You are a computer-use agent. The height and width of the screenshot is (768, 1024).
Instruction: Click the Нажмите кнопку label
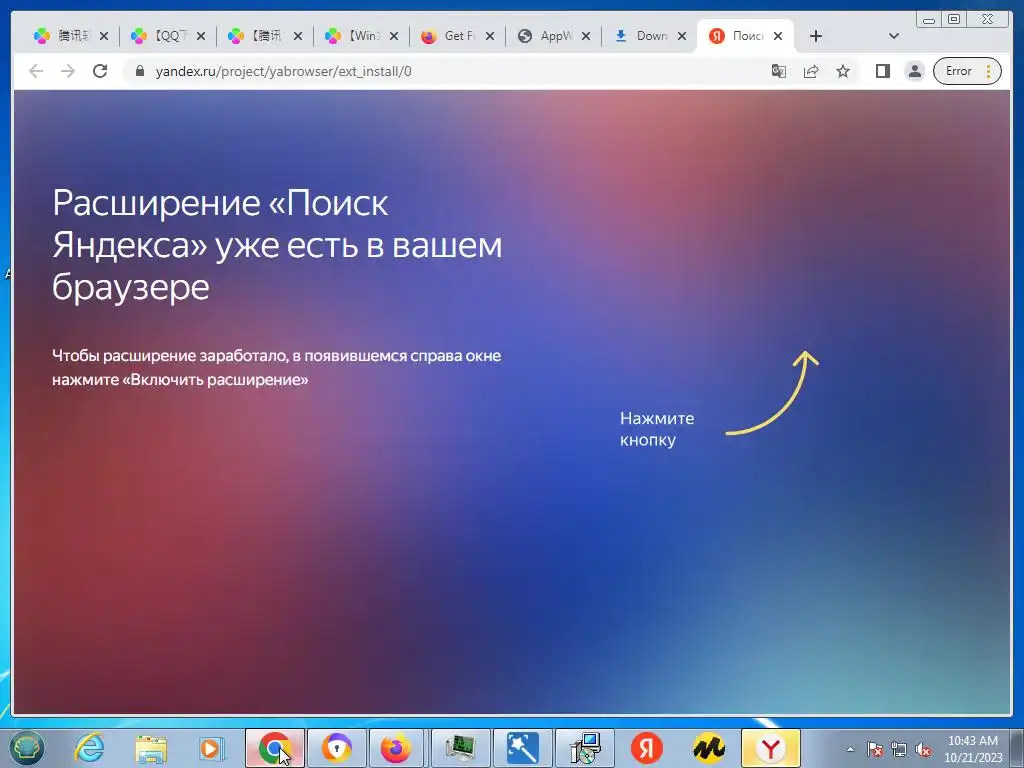click(657, 429)
